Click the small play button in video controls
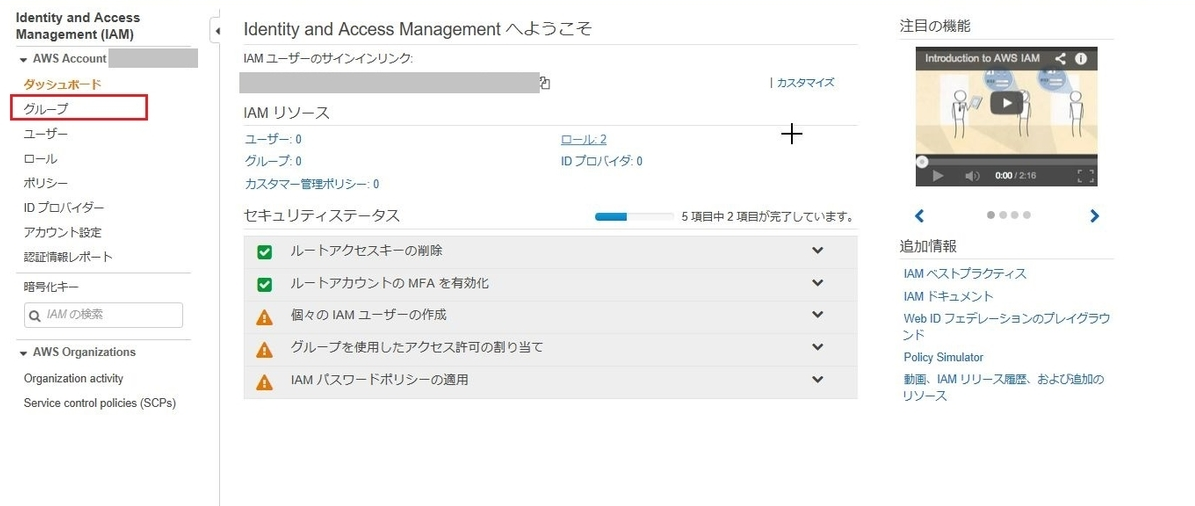The height and width of the screenshot is (506, 1195). [938, 176]
